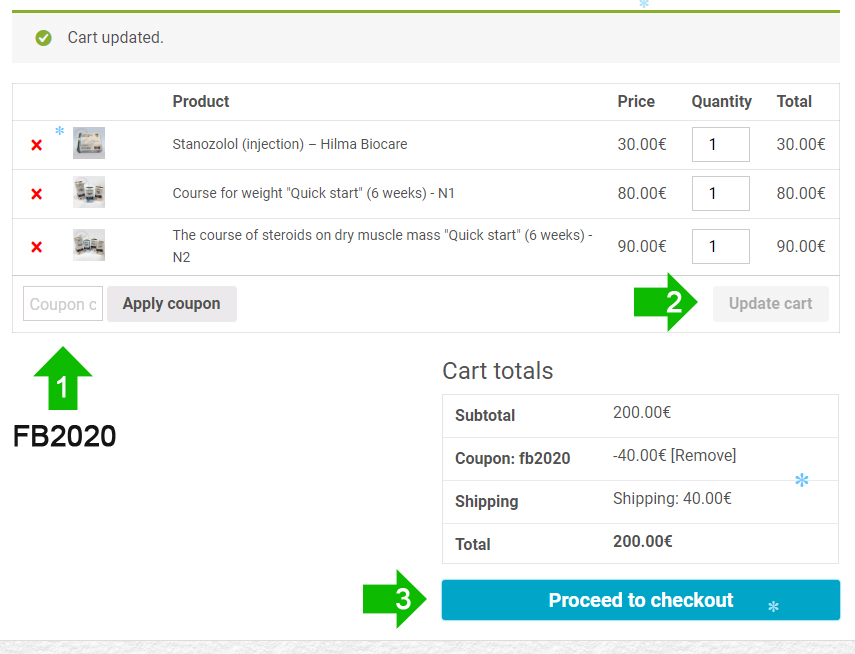Image resolution: width=855 pixels, height=654 pixels.
Task: Remove the fb2020 coupon
Action: click(x=703, y=456)
